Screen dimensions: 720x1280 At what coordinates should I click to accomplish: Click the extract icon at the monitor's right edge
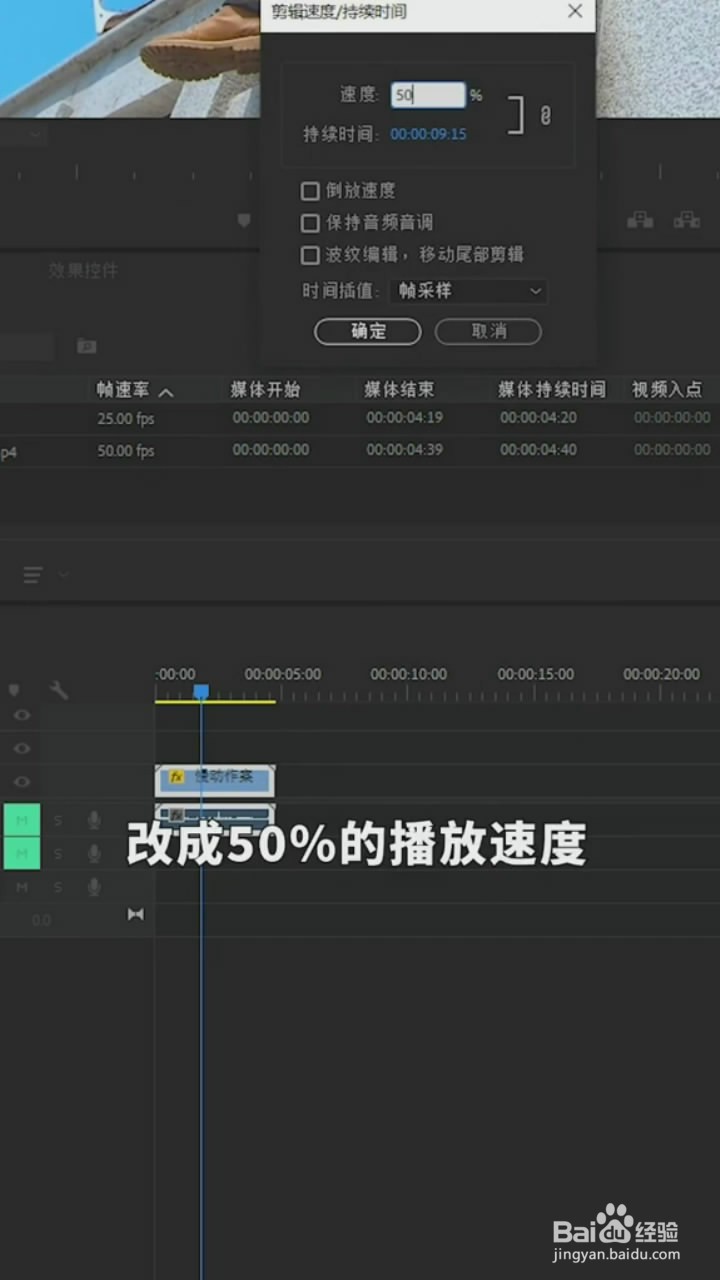click(687, 219)
